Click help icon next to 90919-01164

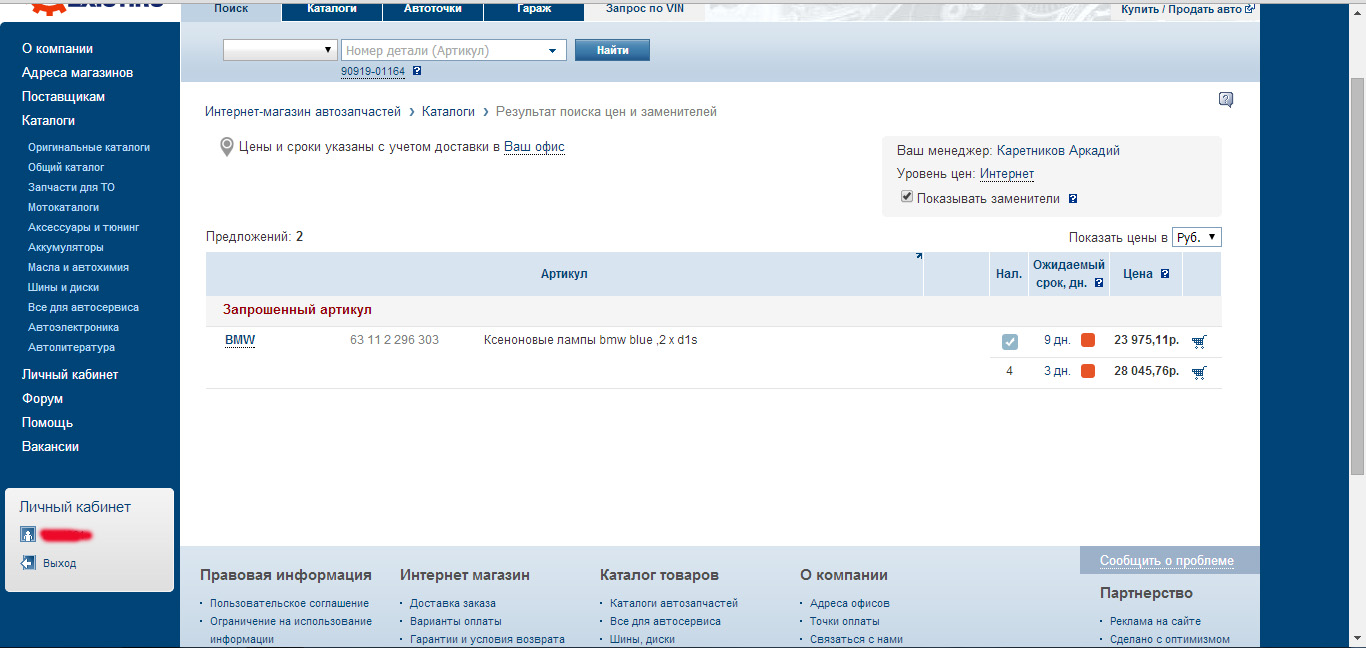click(417, 71)
